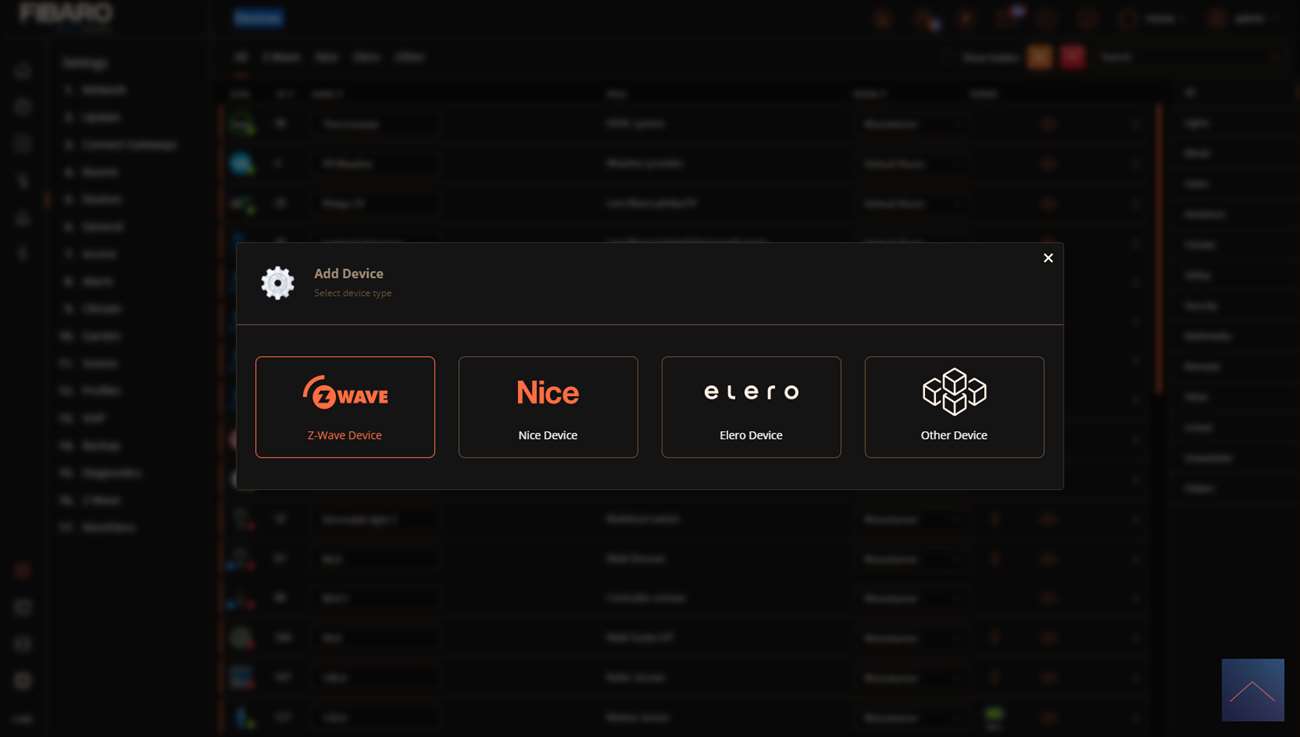
Task: Click the red square button beside search
Action: pyautogui.click(x=1072, y=57)
